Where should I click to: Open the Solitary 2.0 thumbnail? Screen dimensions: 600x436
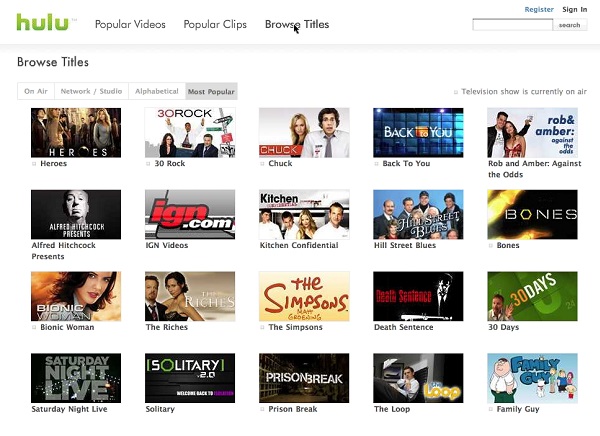point(190,378)
